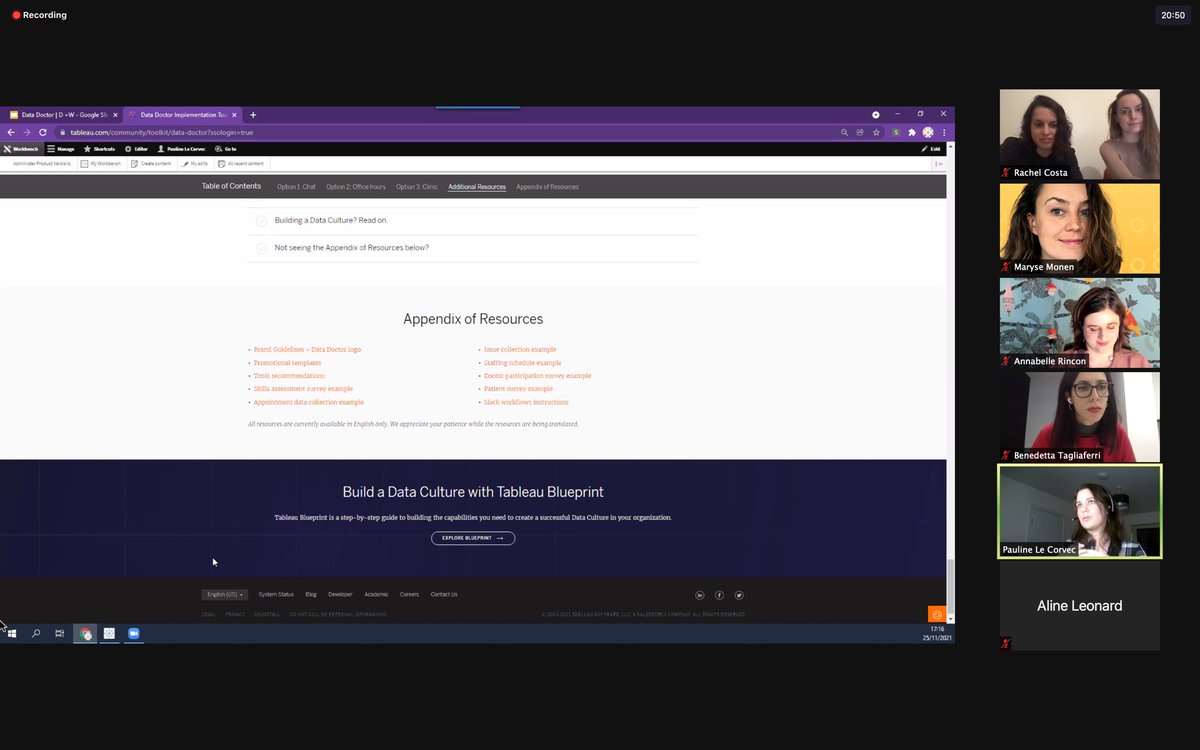Viewport: 1200px width, 750px height.
Task: Click My edits shortcut
Action: tap(194, 163)
